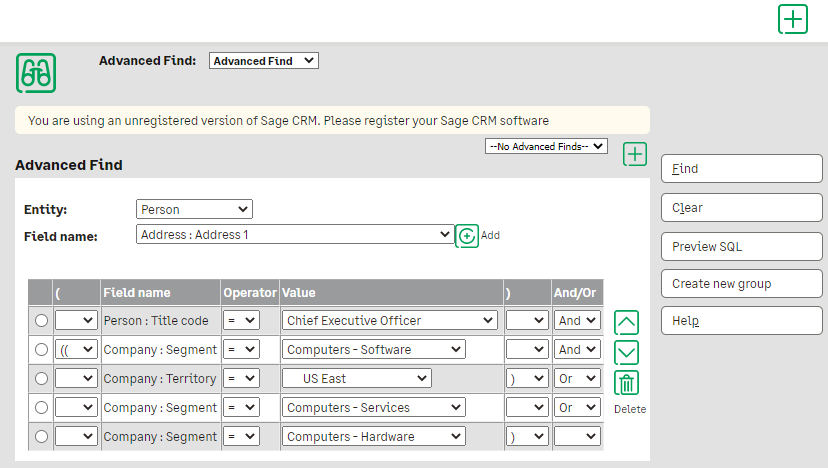Click the Find button

point(741,169)
